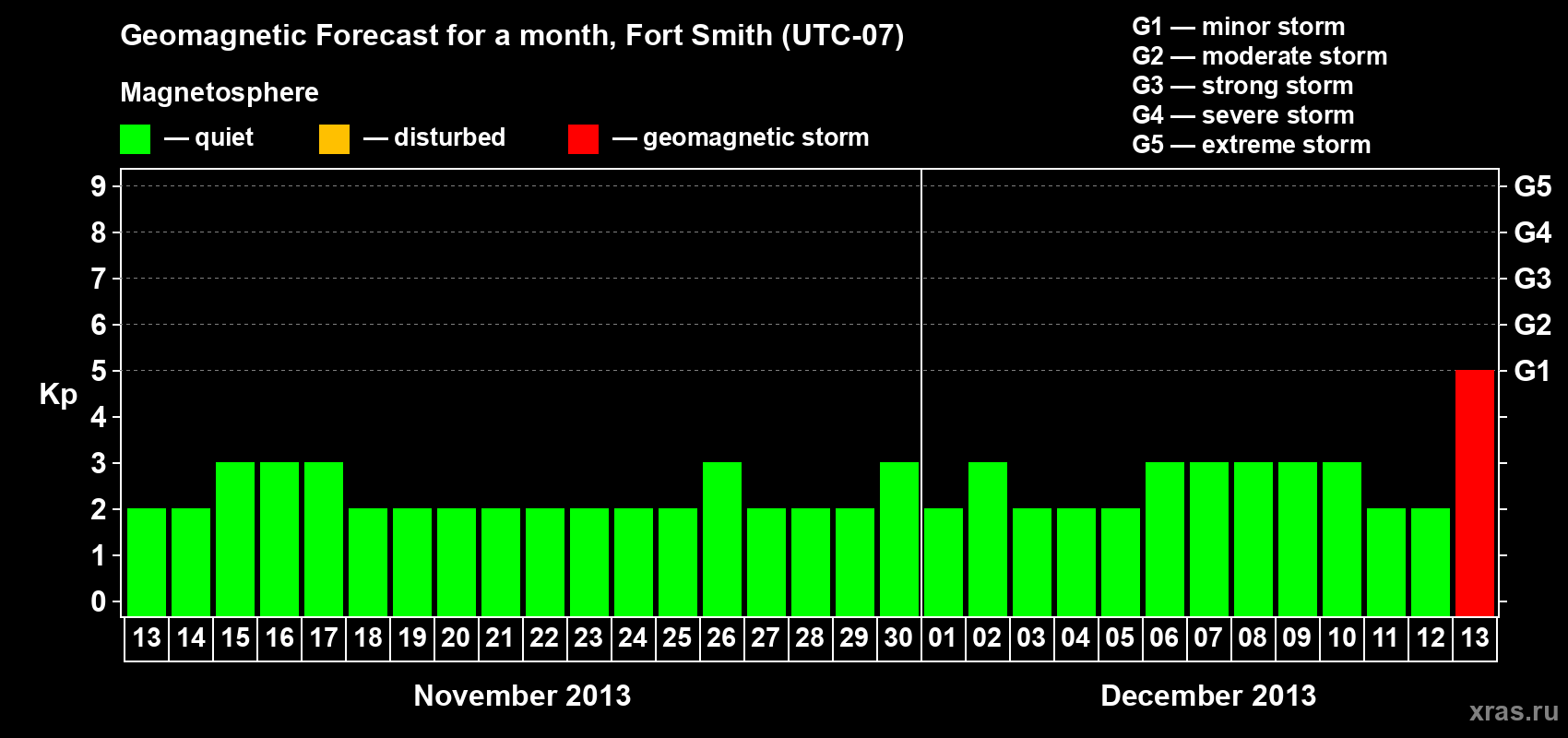
Task: Select the green bar for November 13
Action: tap(147, 562)
